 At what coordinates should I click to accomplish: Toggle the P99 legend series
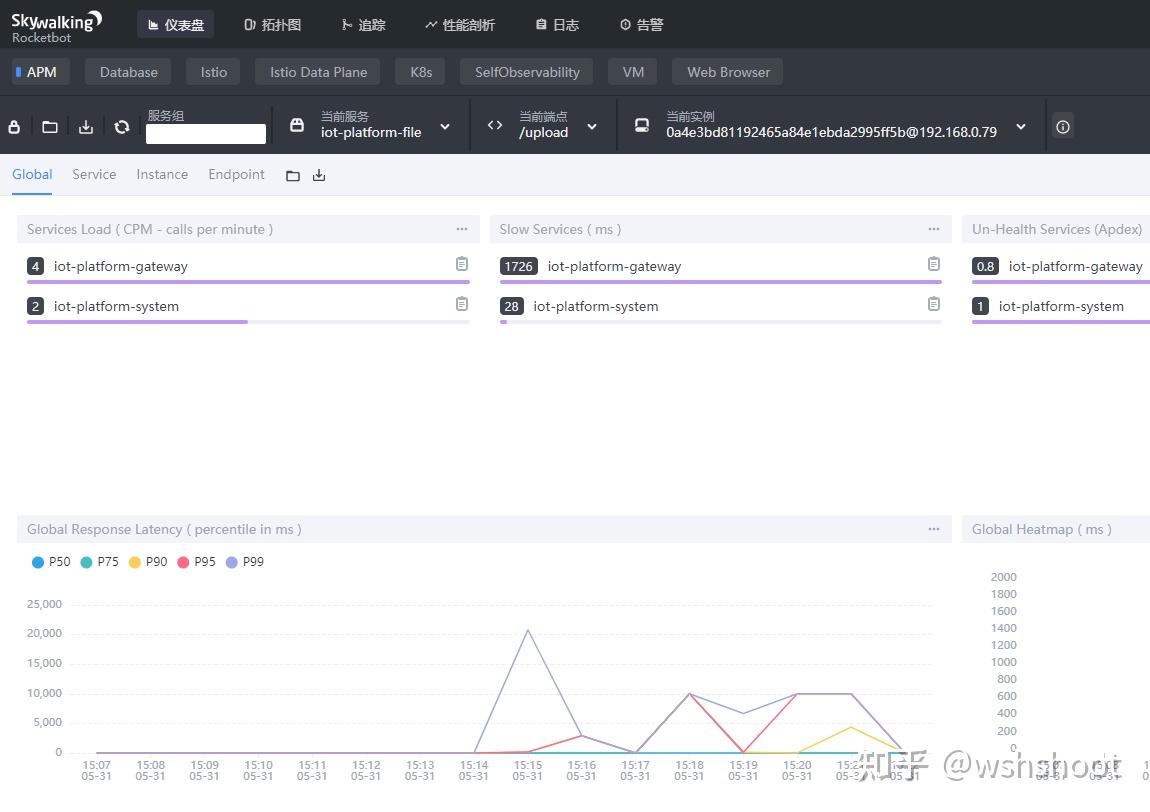245,562
